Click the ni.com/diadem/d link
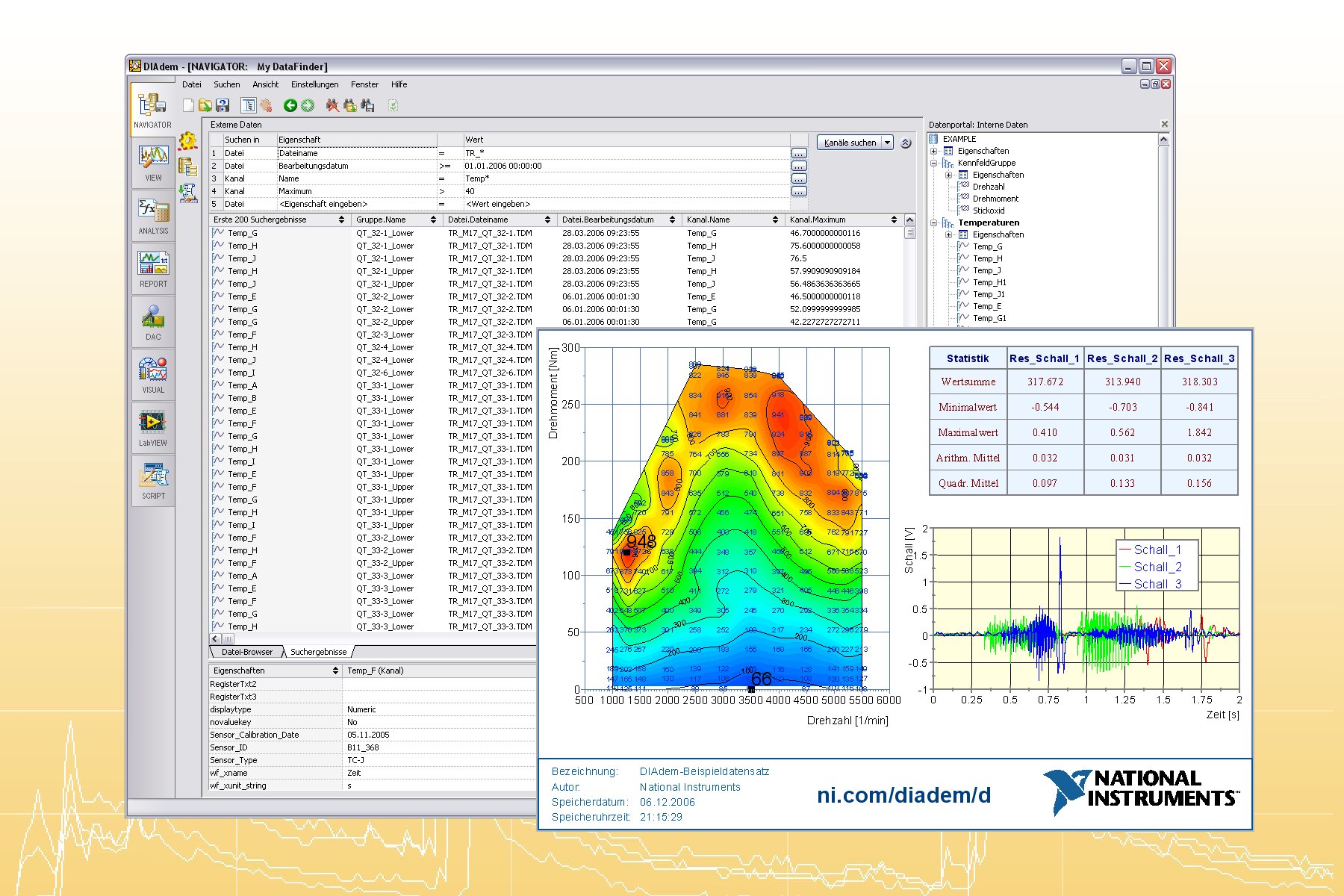The height and width of the screenshot is (896, 1344). 904,795
